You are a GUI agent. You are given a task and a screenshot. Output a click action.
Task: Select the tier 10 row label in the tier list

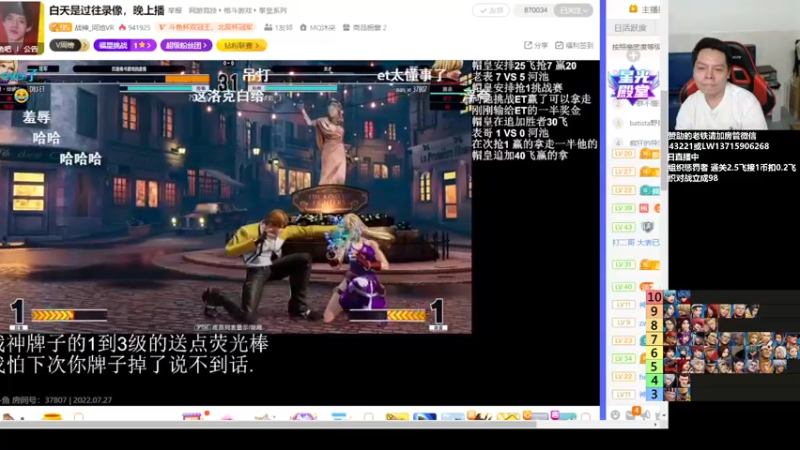pos(654,297)
